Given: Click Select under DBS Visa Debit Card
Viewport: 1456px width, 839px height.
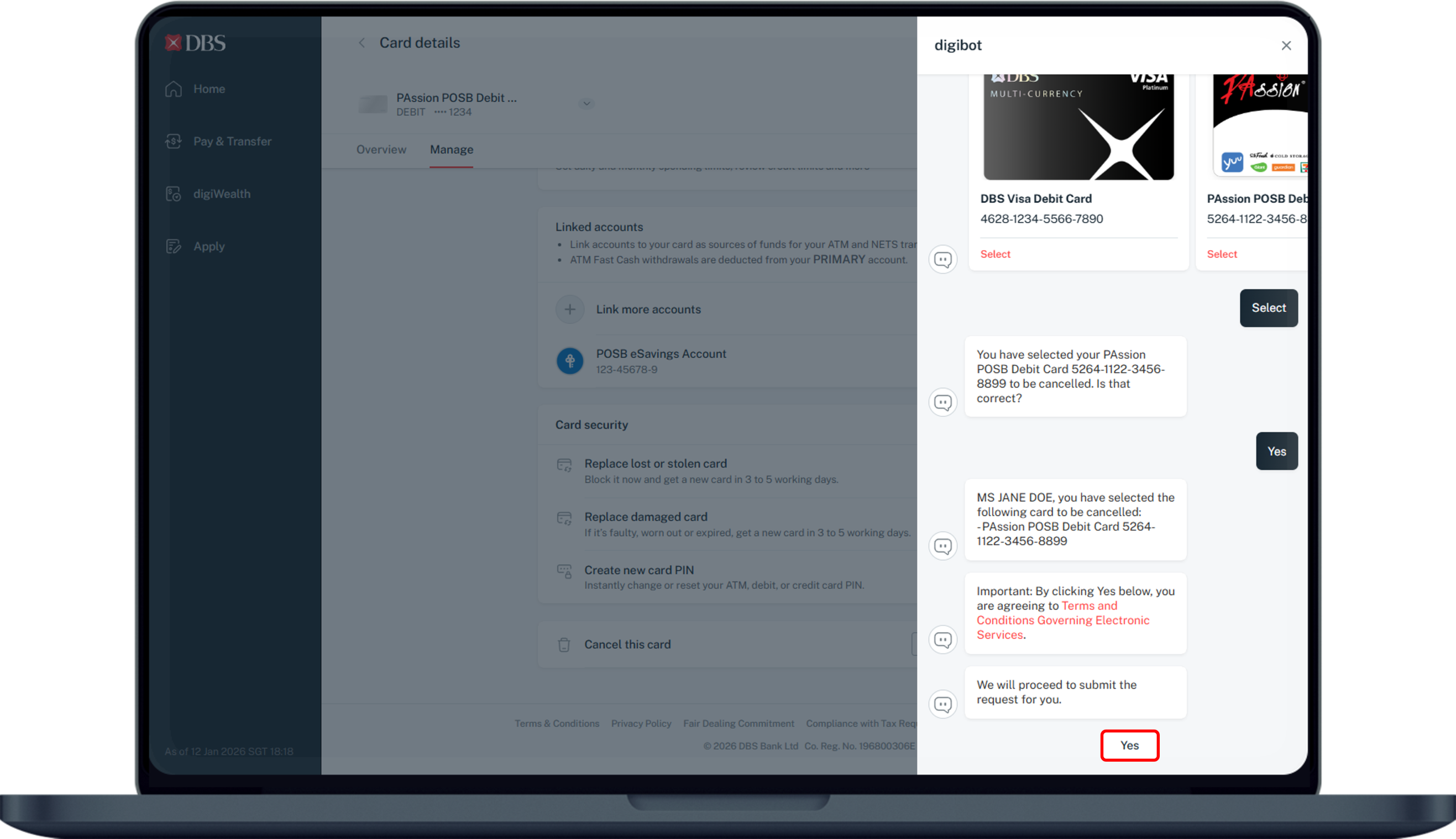Looking at the screenshot, I should (x=995, y=254).
